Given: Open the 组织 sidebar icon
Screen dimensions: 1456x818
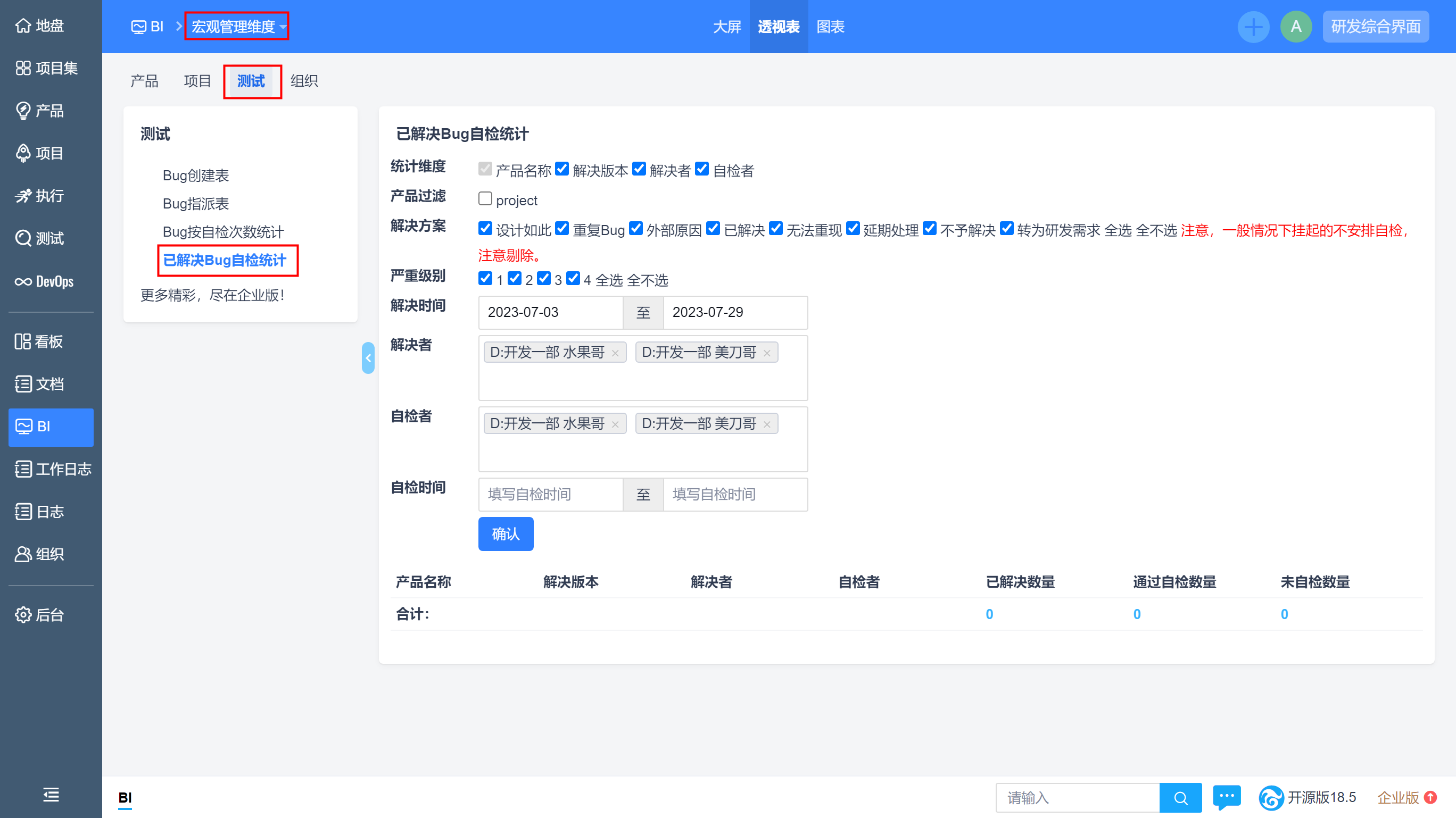Looking at the screenshot, I should click(22, 554).
